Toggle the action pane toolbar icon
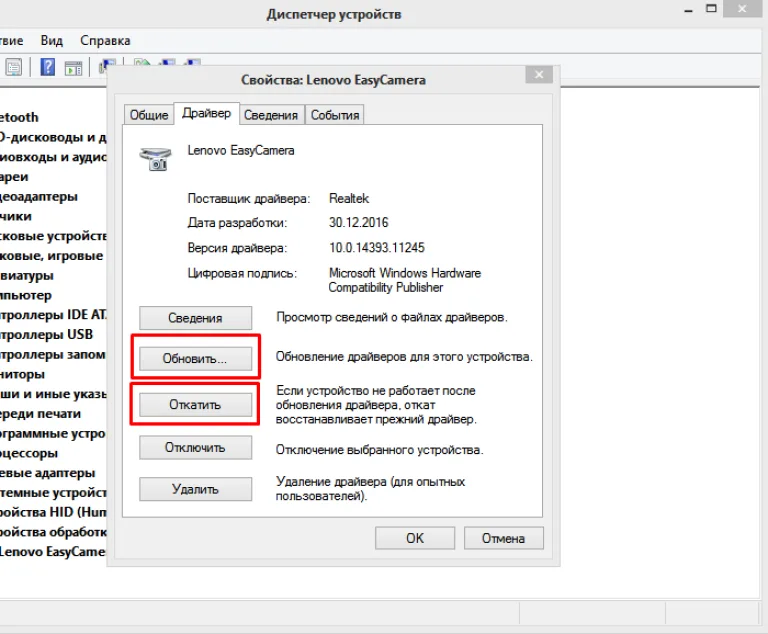Viewport: 768px width, 634px height. pyautogui.click(x=73, y=68)
